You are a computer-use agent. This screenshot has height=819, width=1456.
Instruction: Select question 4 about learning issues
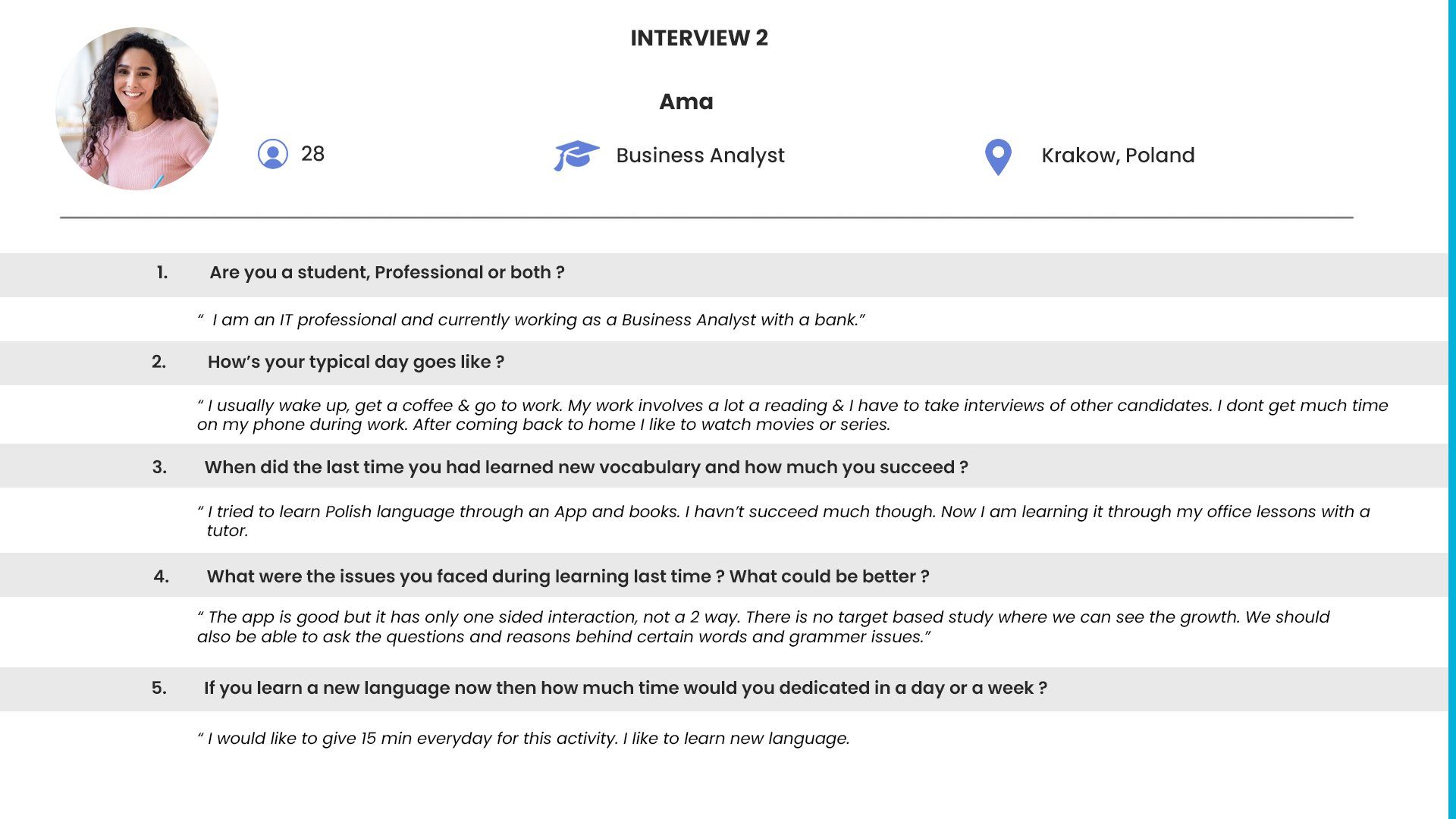click(724, 575)
